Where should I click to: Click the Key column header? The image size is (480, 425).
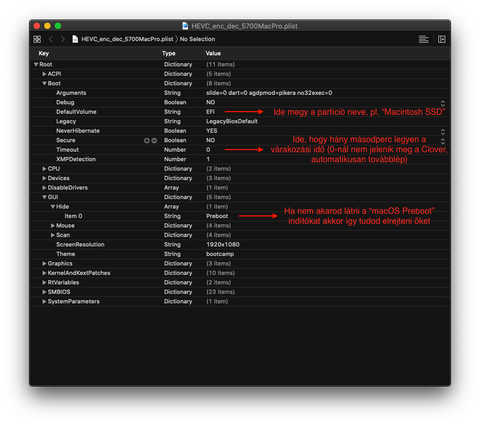(44, 53)
